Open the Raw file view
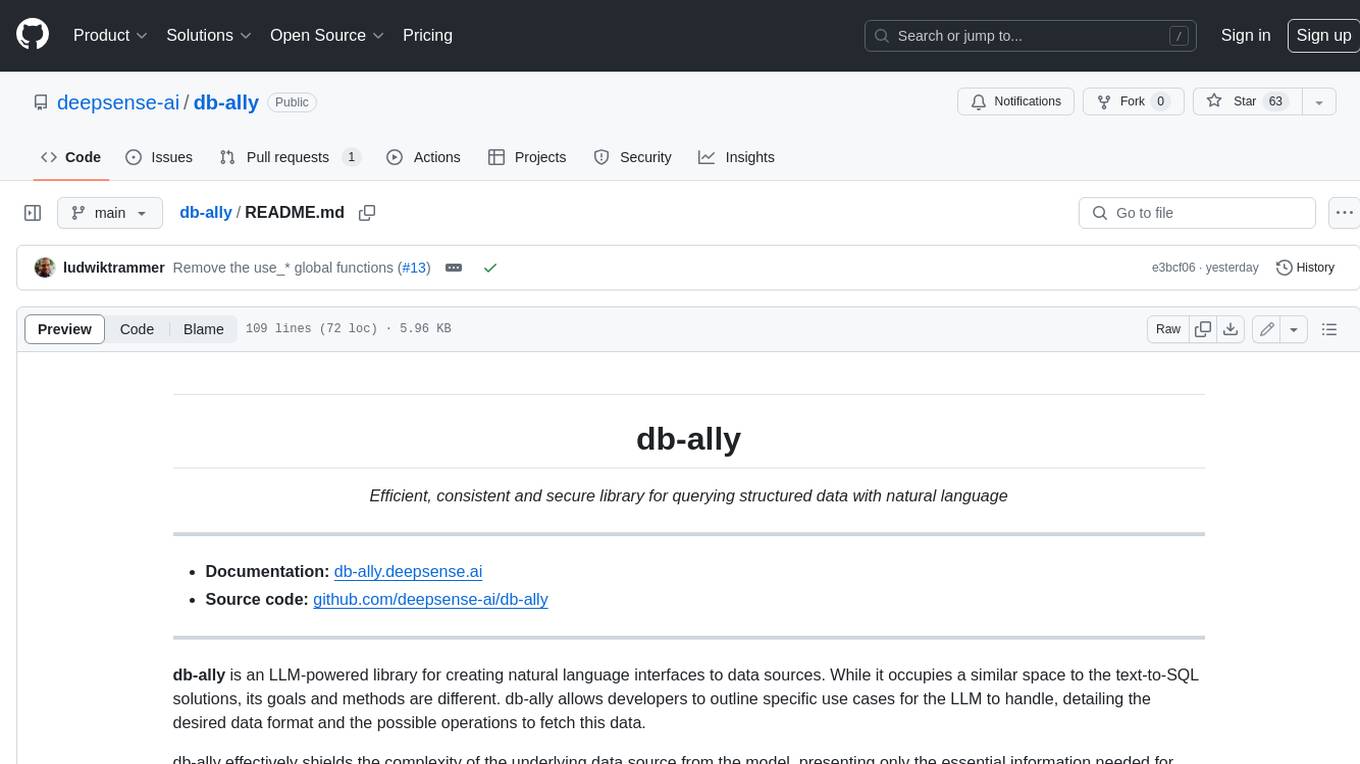 pos(1168,329)
